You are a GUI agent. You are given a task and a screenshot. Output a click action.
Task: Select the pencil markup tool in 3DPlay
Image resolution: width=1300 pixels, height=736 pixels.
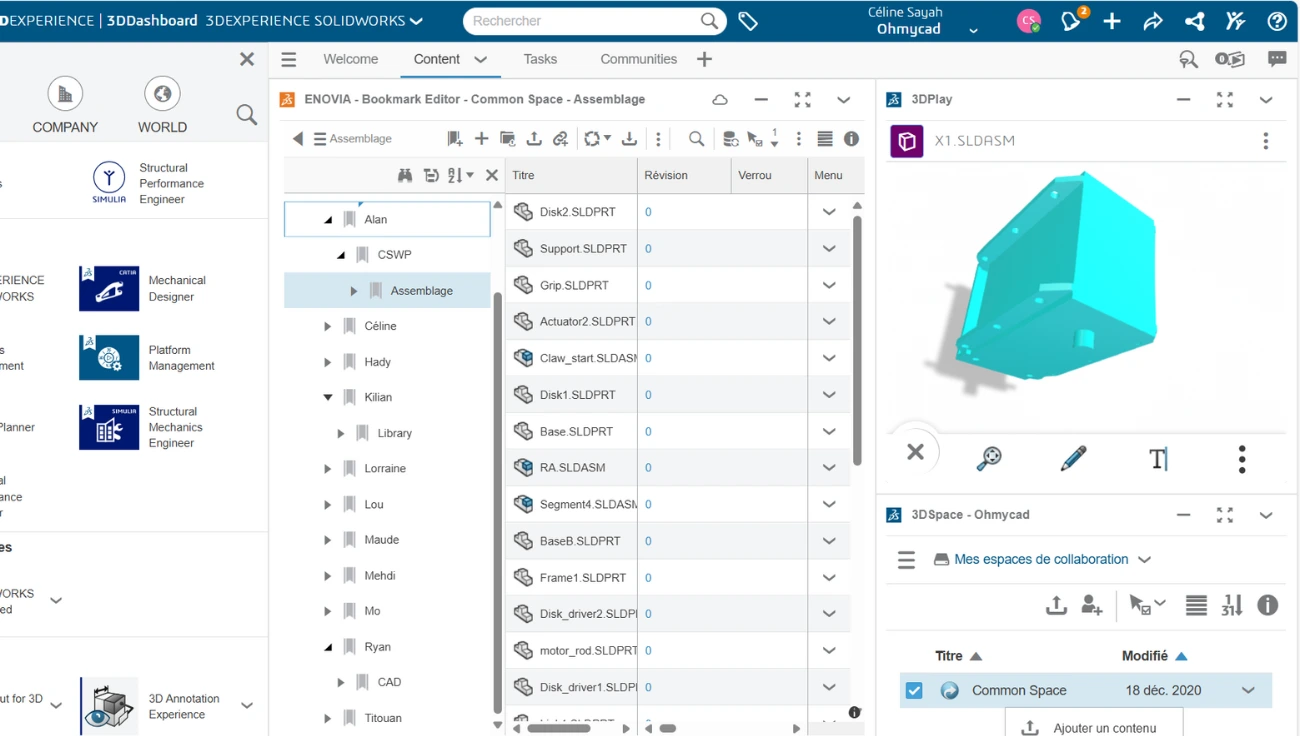(1073, 458)
